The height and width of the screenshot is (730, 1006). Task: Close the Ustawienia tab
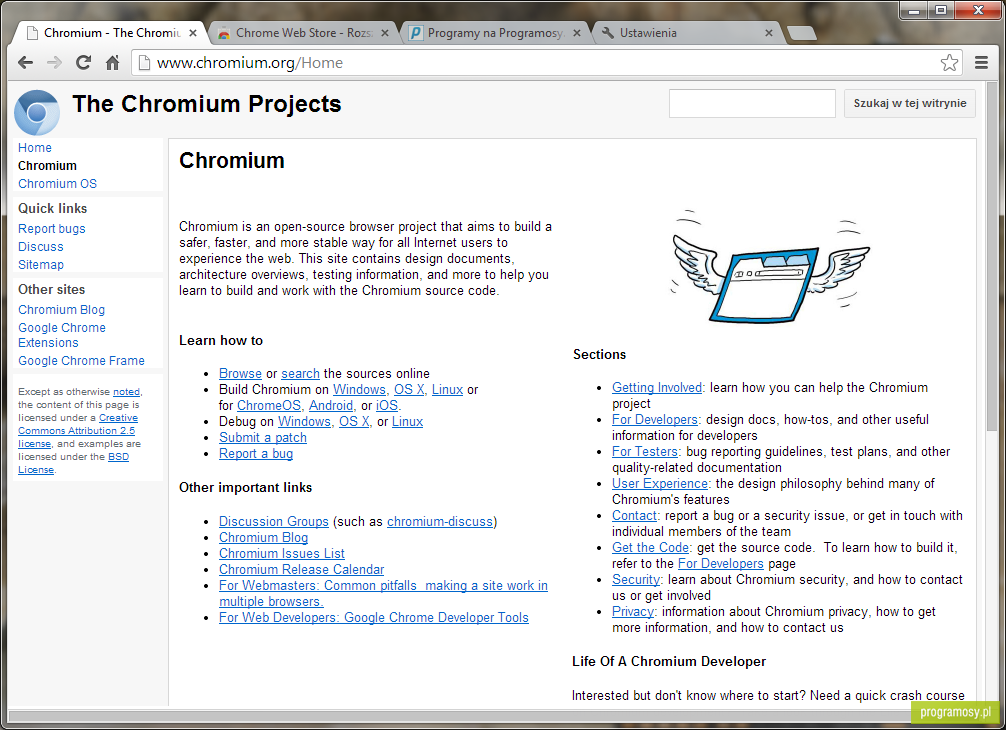point(769,33)
